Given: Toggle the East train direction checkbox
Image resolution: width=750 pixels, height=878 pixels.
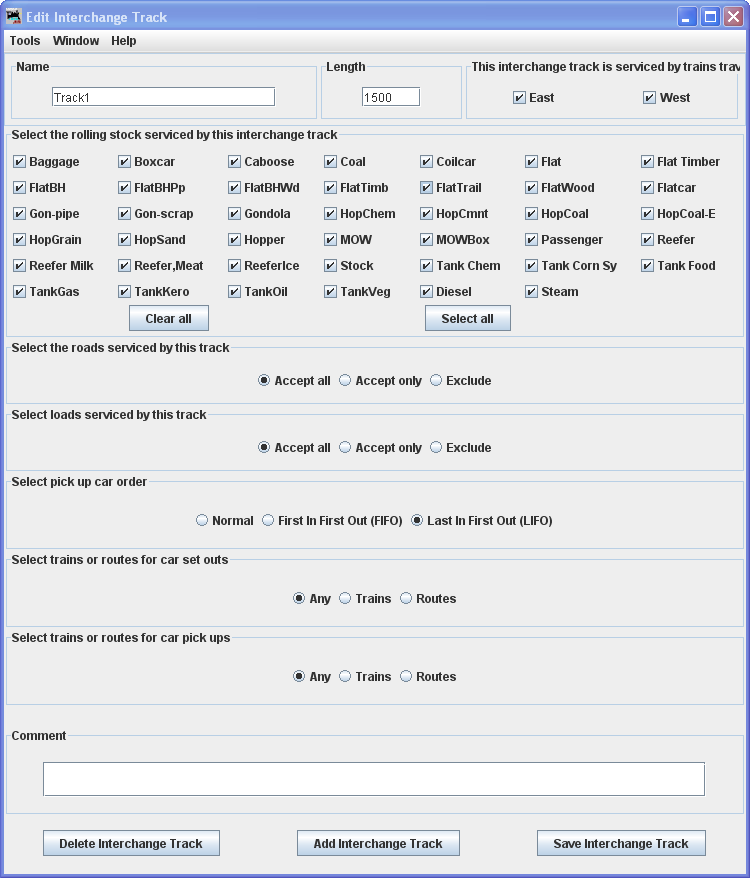Looking at the screenshot, I should click(x=519, y=98).
